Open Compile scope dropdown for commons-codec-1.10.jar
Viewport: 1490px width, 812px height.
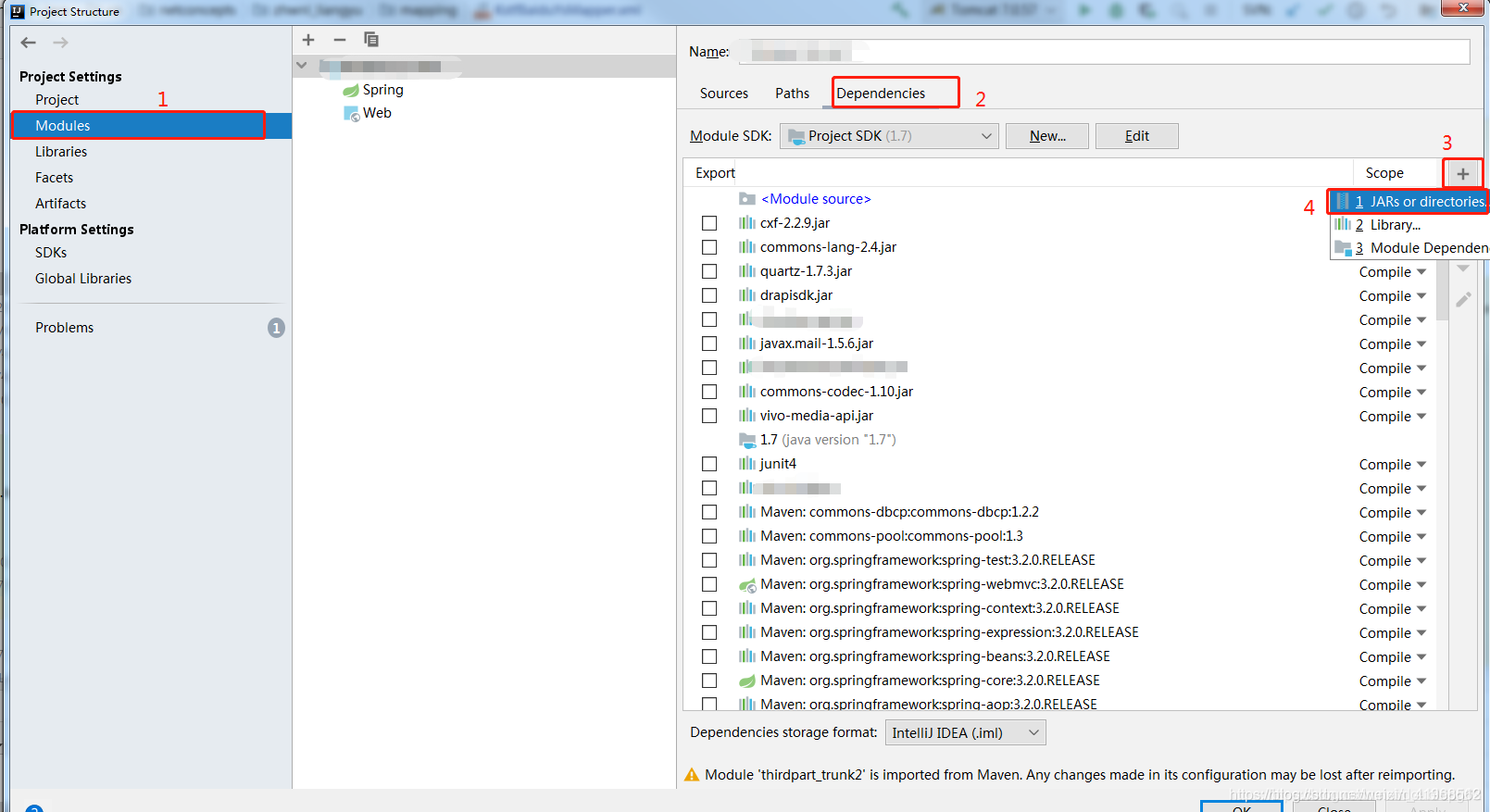1393,393
